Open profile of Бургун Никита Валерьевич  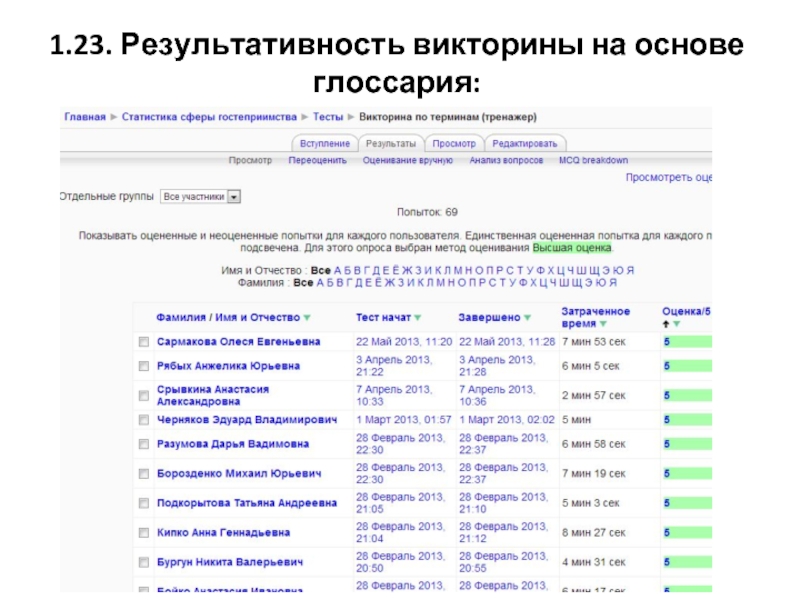pos(230,563)
